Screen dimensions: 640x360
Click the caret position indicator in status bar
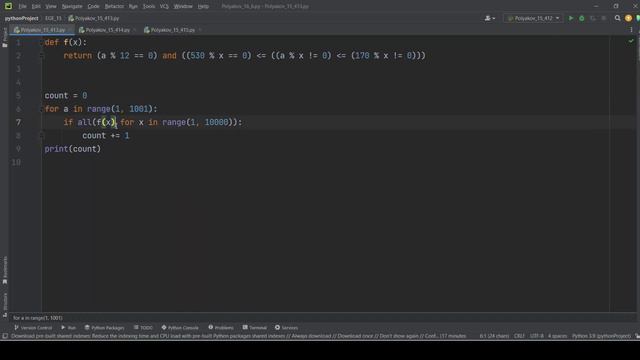[494, 336]
